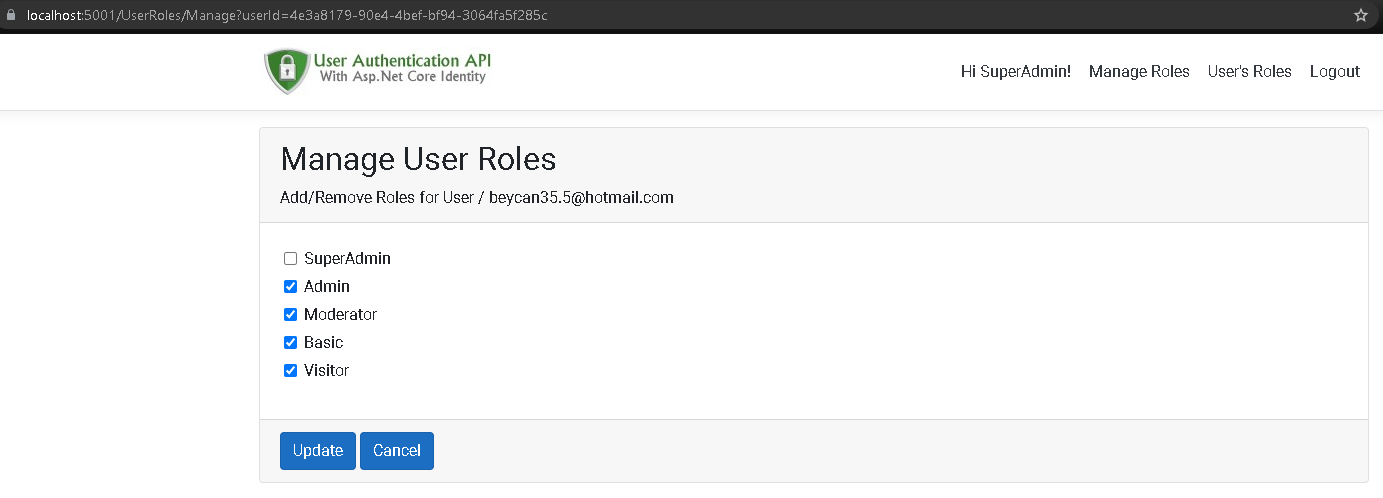1383x498 pixels.
Task: Click the padlock icon in the address bar
Action: coord(12,16)
